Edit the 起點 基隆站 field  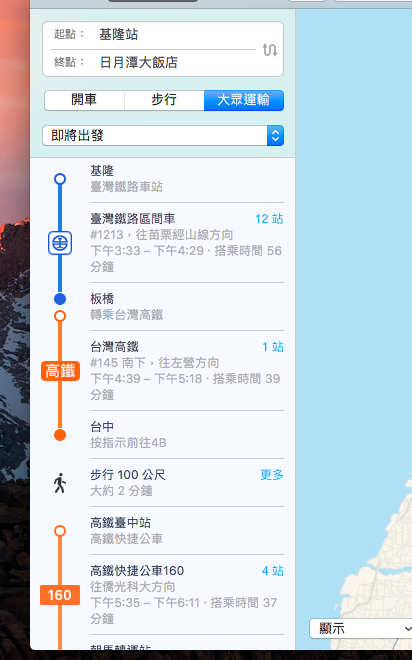click(x=154, y=35)
